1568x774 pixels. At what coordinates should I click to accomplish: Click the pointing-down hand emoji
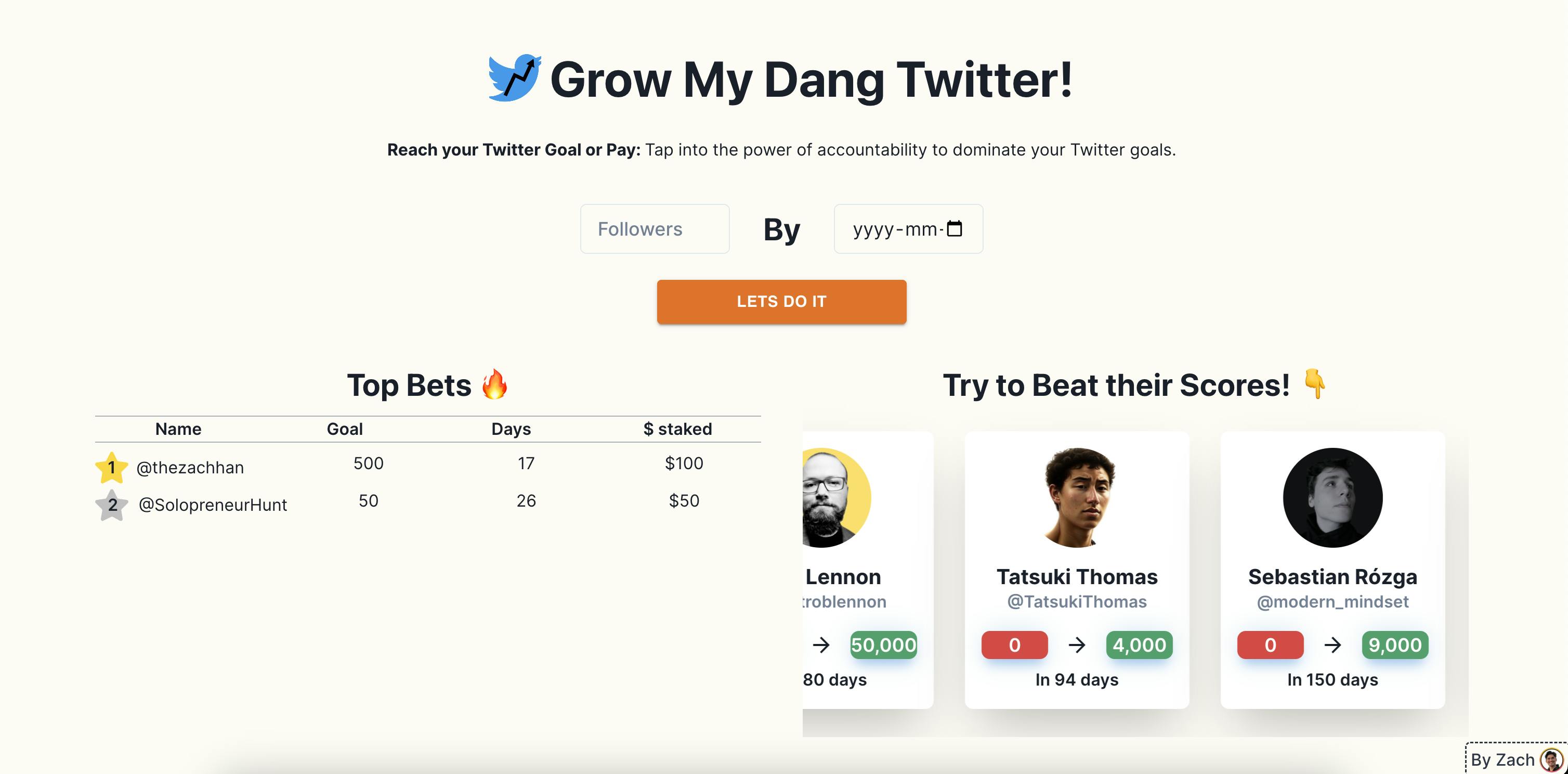tap(1315, 384)
